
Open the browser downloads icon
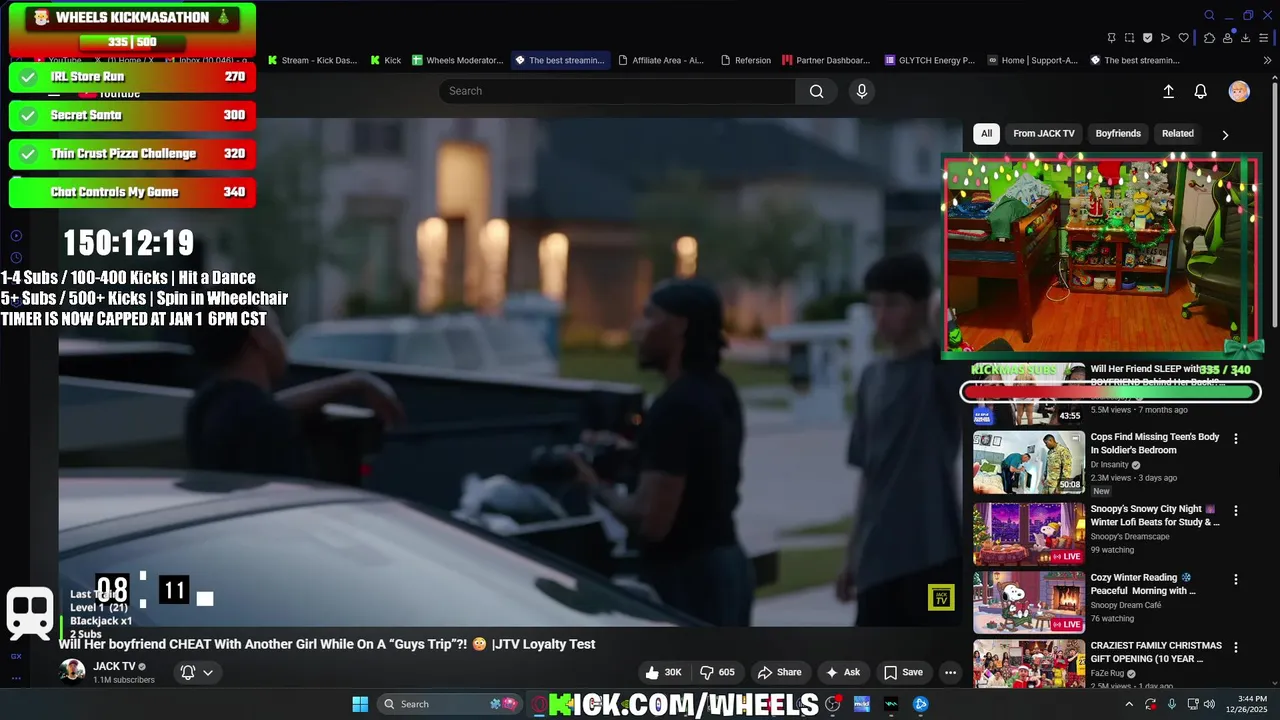click(x=1245, y=38)
